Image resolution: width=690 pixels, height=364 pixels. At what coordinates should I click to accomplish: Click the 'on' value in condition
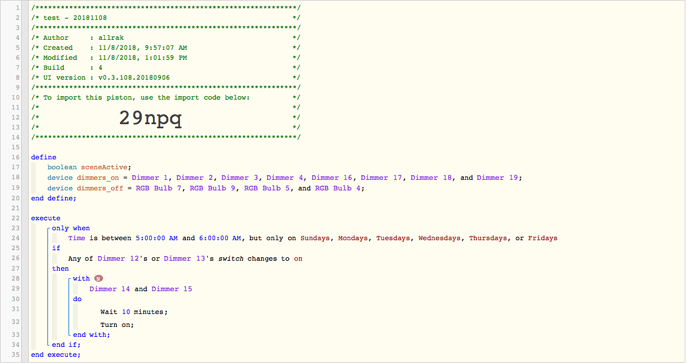[x=298, y=259]
